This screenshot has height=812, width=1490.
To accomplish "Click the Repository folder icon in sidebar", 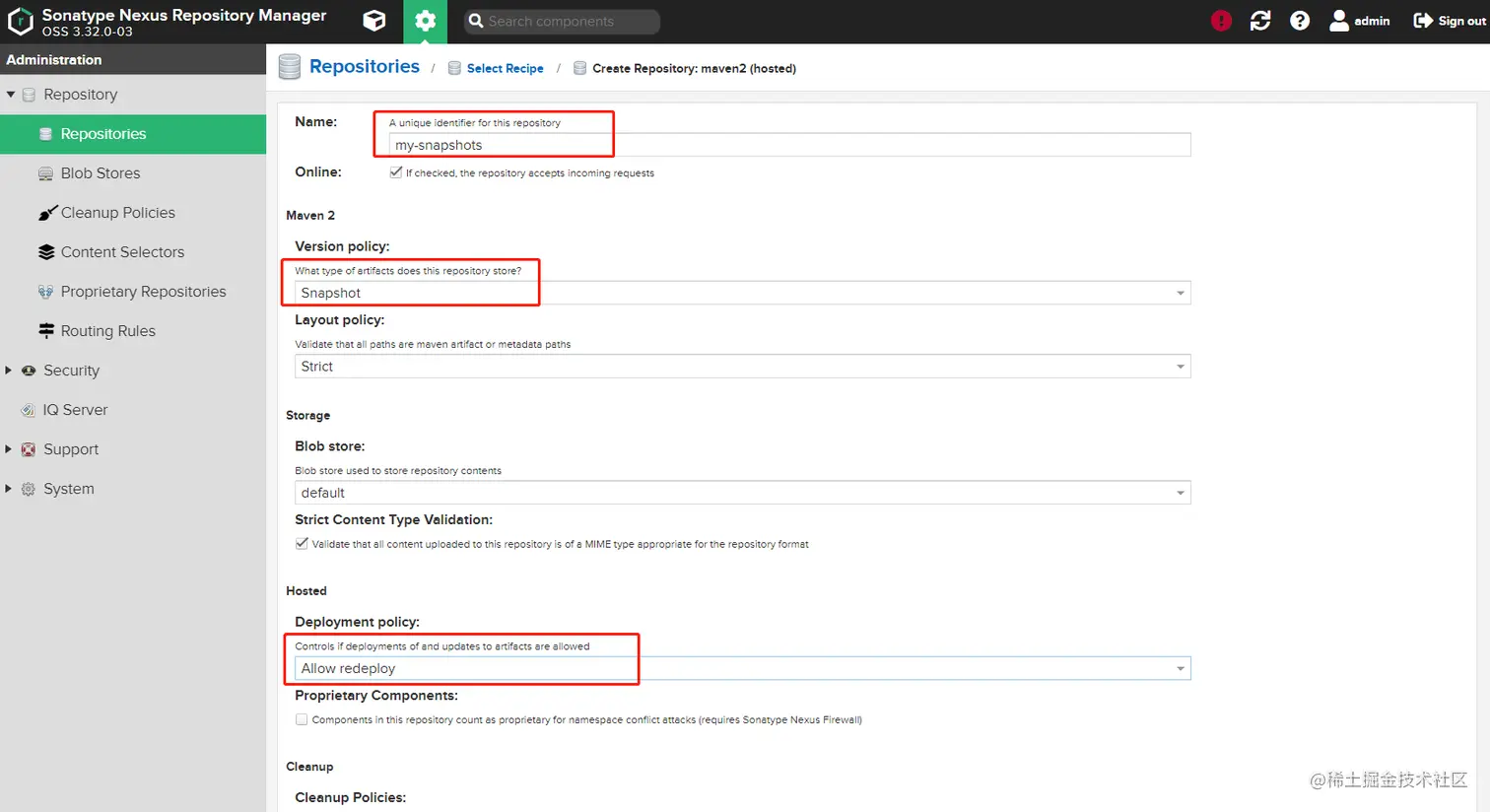I will (x=29, y=95).
